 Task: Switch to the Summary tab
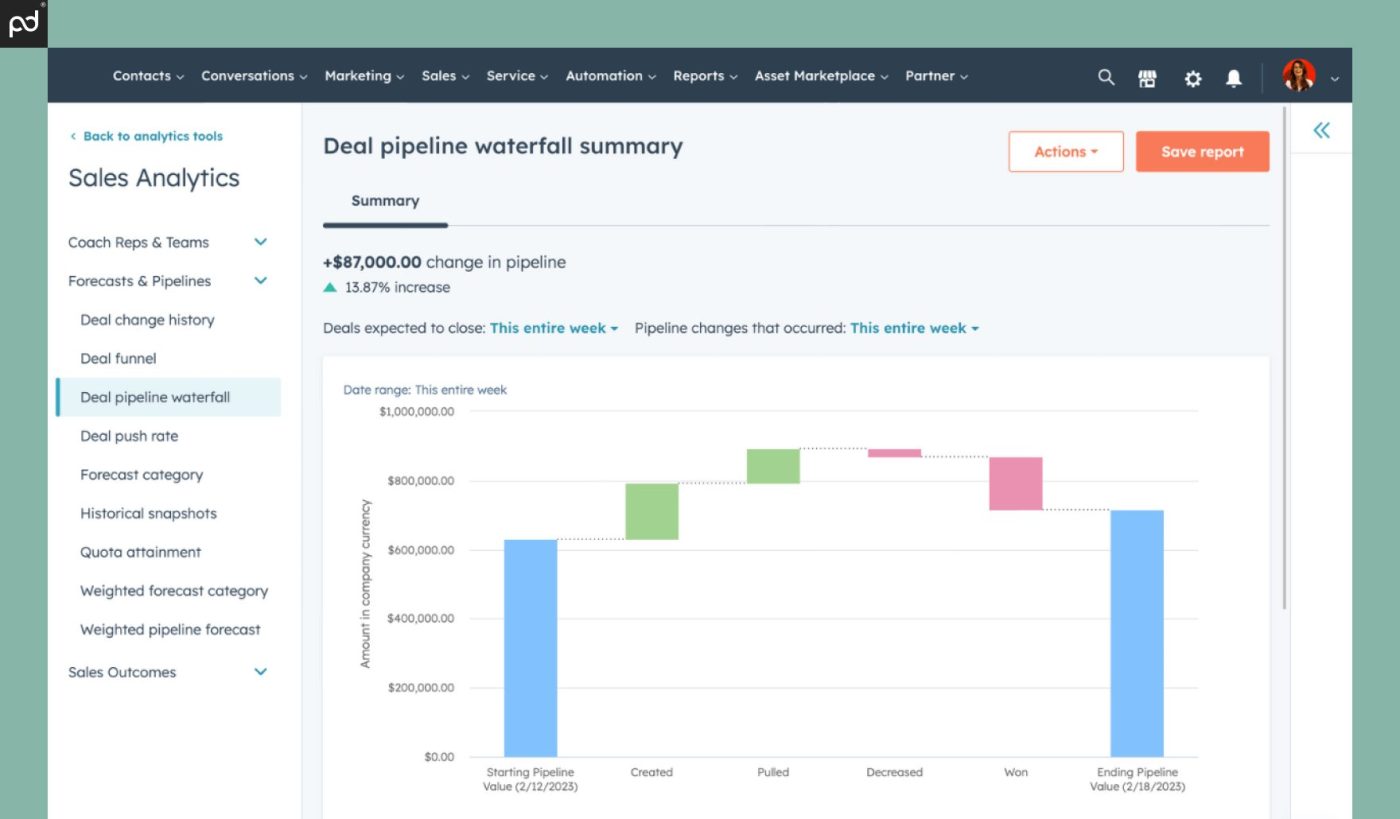click(x=385, y=201)
